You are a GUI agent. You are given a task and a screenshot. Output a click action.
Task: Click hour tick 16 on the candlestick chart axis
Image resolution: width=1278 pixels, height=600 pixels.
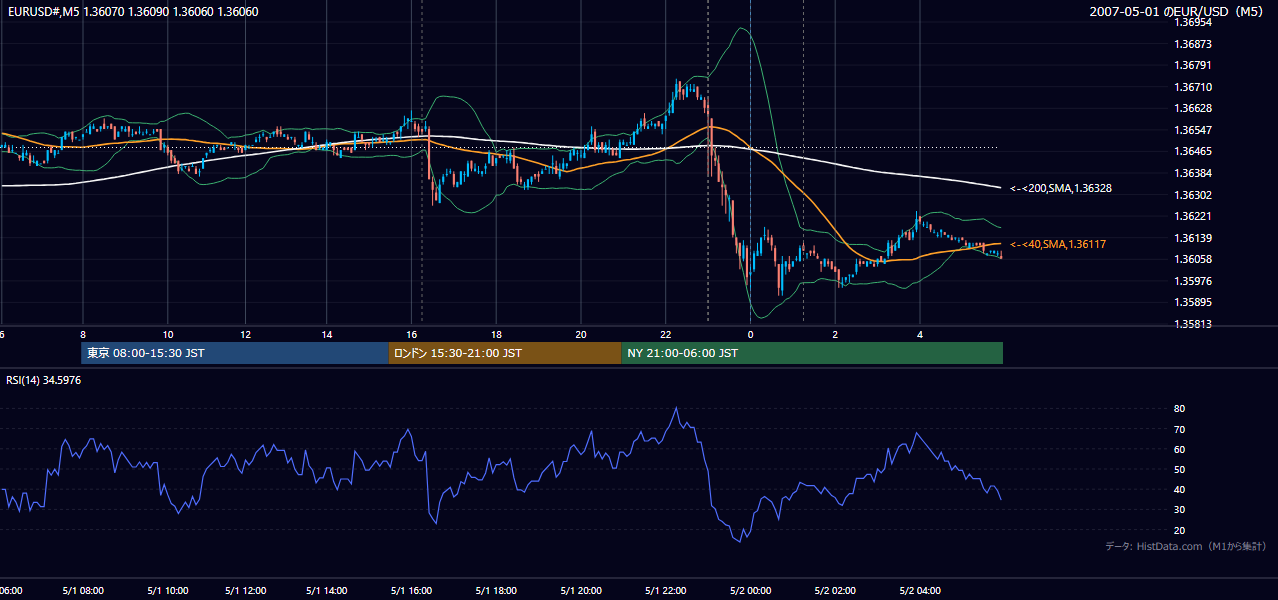click(411, 334)
